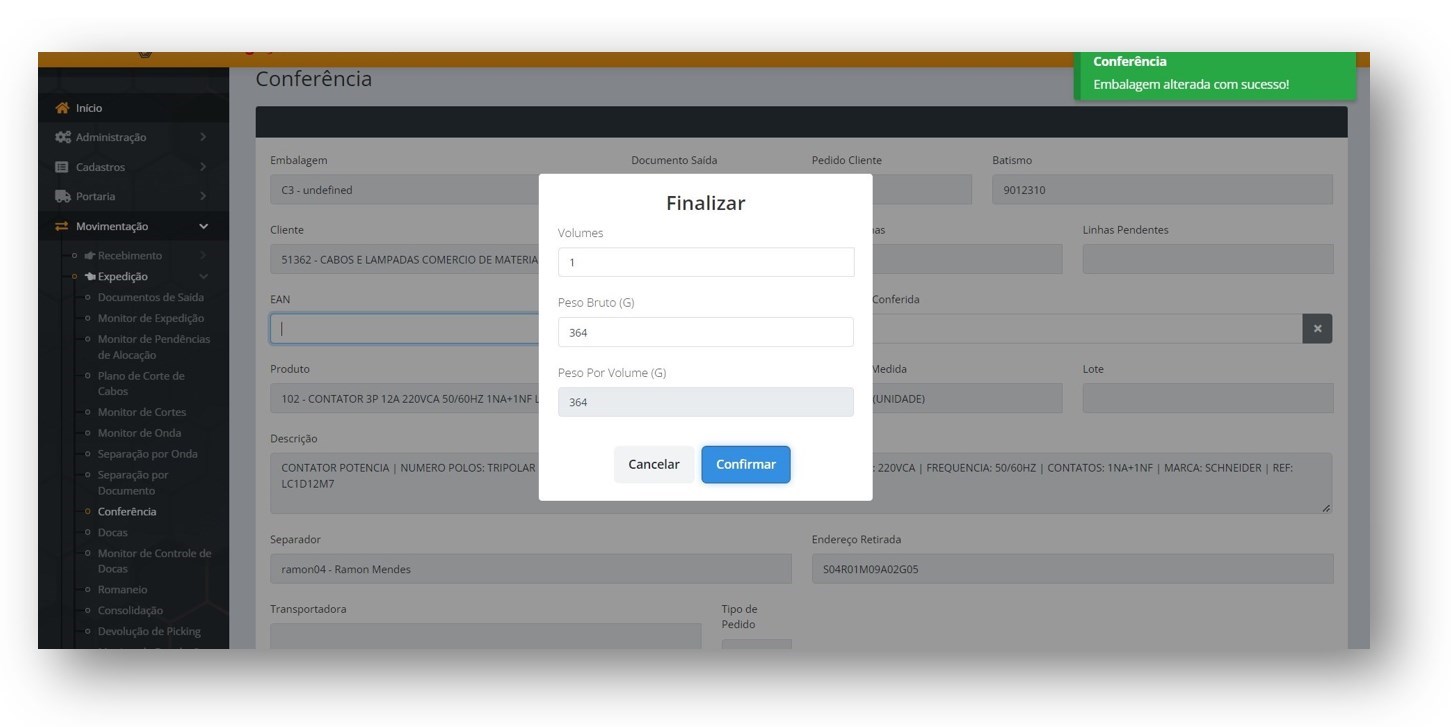This screenshot has height=727, width=1451.
Task: Click the Portaria truck icon
Action: pos(63,197)
